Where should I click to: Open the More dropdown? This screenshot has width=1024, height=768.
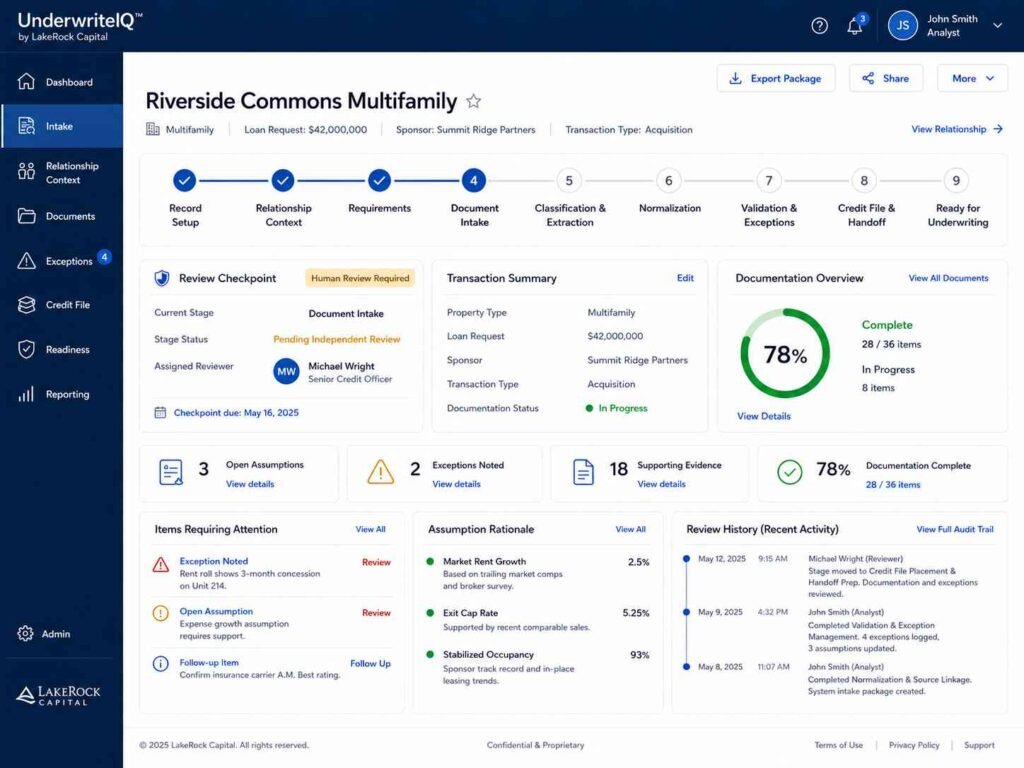972,78
